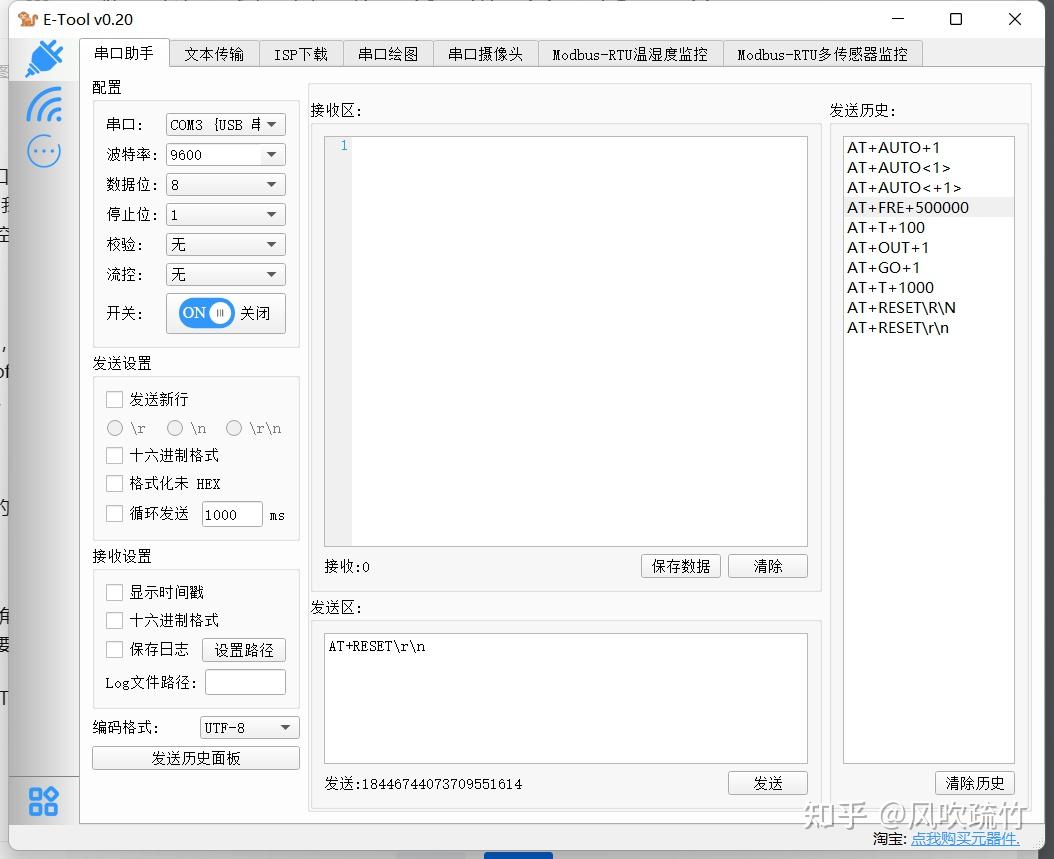Enable 循环发送 cyclic sending
Viewport: 1054px width, 859px height.
pyautogui.click(x=114, y=514)
